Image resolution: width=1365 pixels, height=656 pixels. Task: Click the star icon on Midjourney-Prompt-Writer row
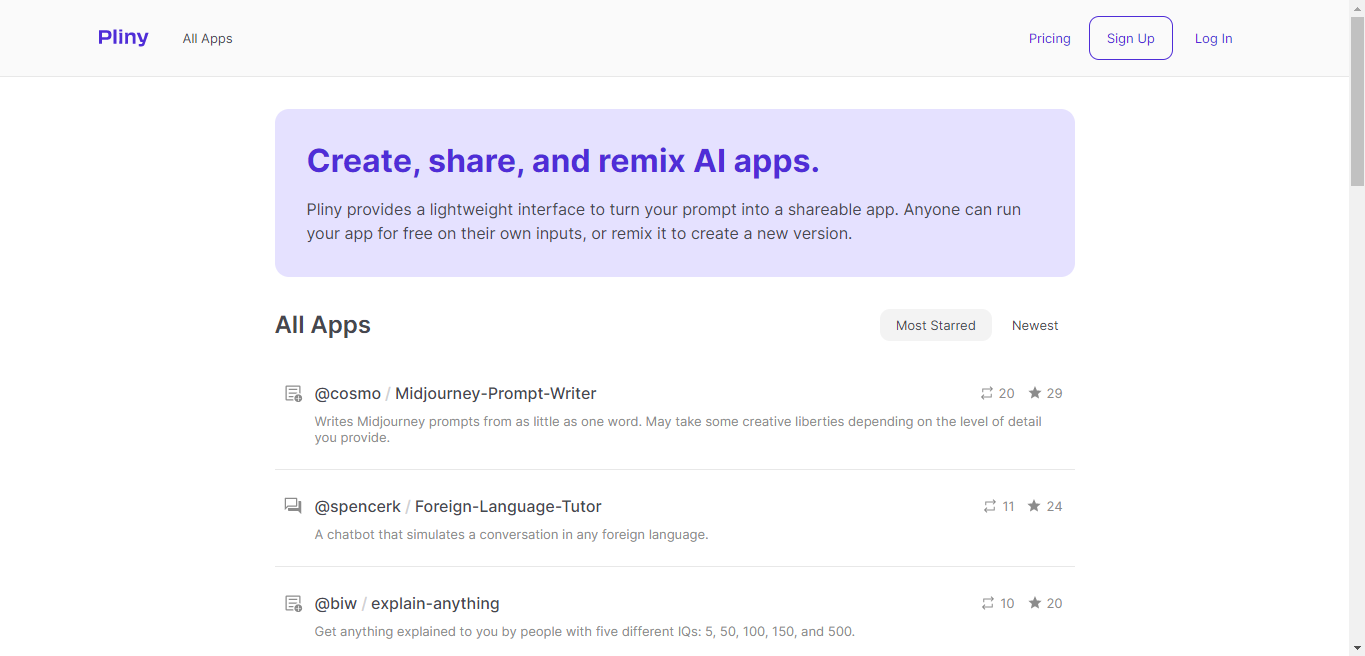pyautogui.click(x=1035, y=393)
